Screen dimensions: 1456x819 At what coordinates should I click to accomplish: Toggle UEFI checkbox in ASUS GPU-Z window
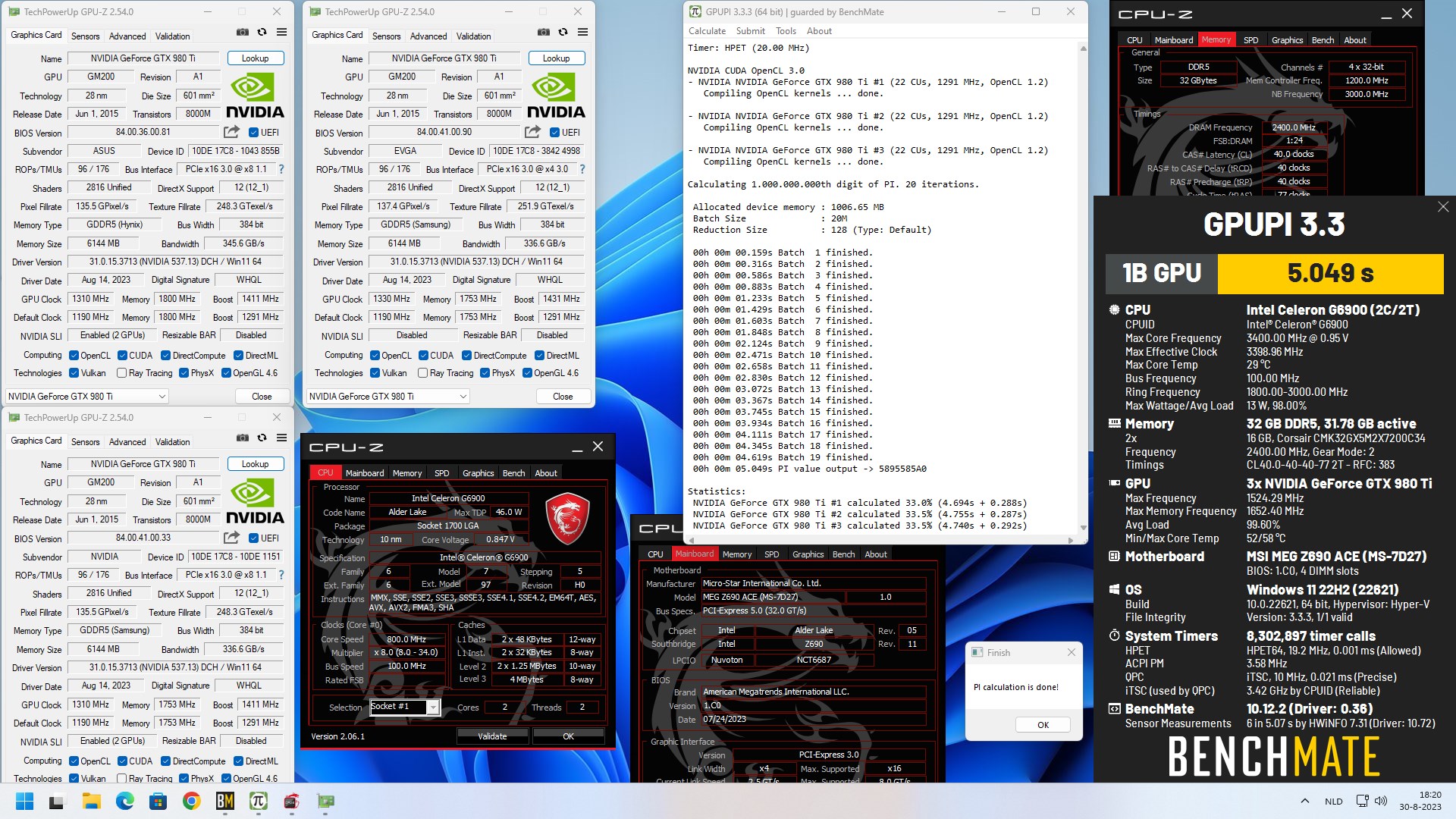click(253, 133)
